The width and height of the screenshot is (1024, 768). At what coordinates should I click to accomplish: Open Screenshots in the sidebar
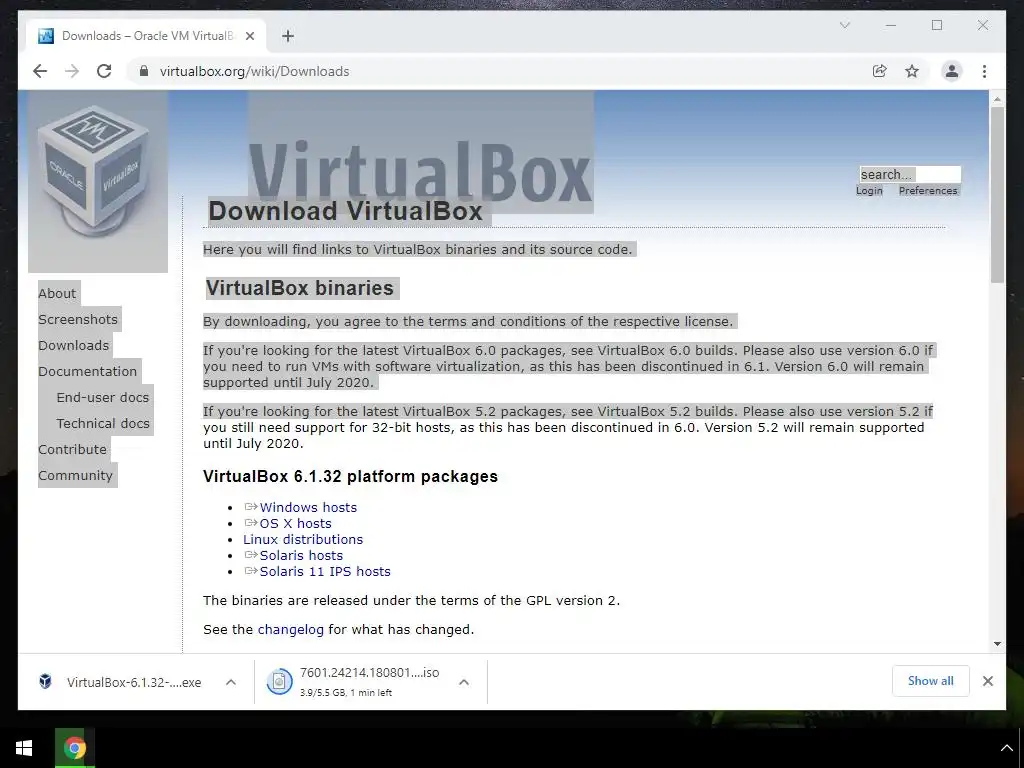click(x=78, y=319)
